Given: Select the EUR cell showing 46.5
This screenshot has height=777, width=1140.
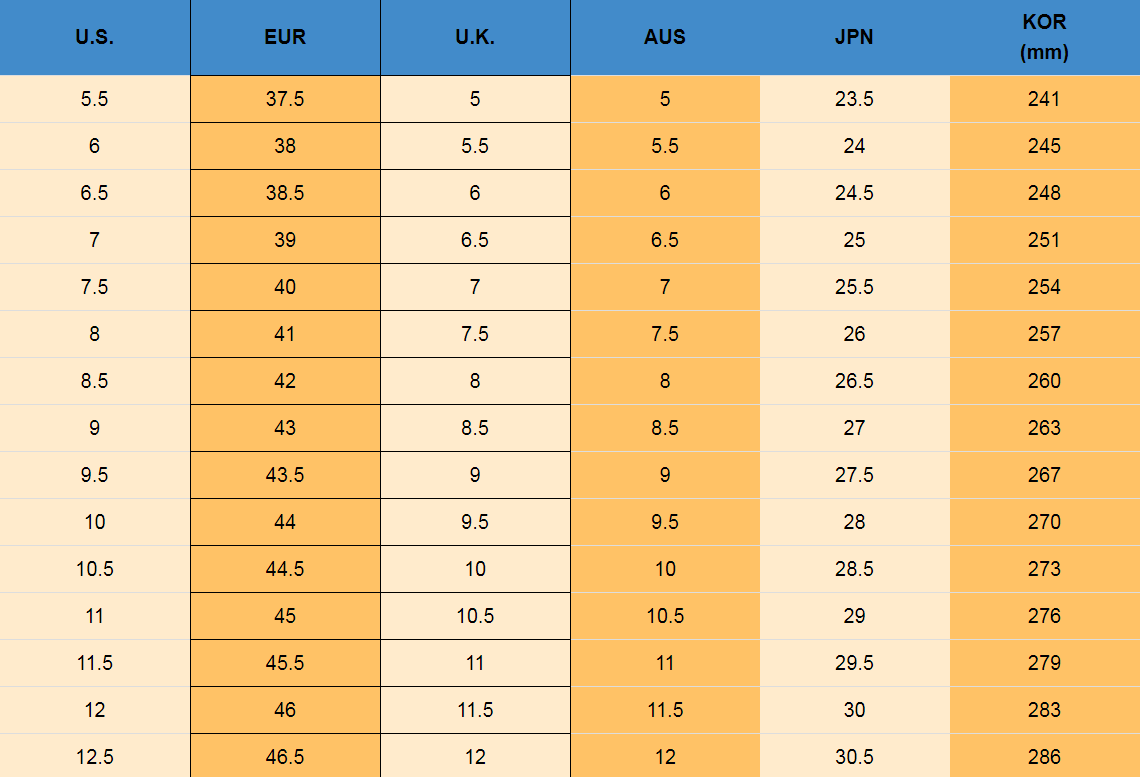Looking at the screenshot, I should tap(285, 757).
